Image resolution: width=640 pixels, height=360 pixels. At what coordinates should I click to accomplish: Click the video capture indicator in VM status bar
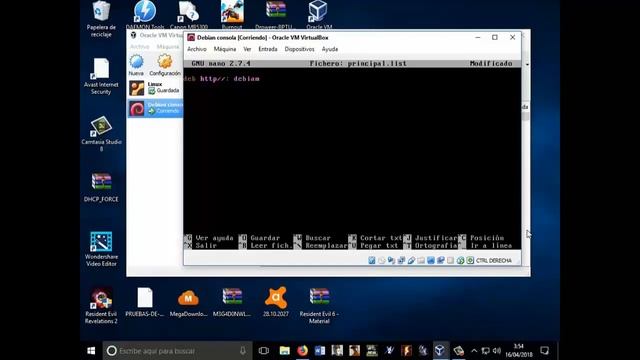point(440,260)
